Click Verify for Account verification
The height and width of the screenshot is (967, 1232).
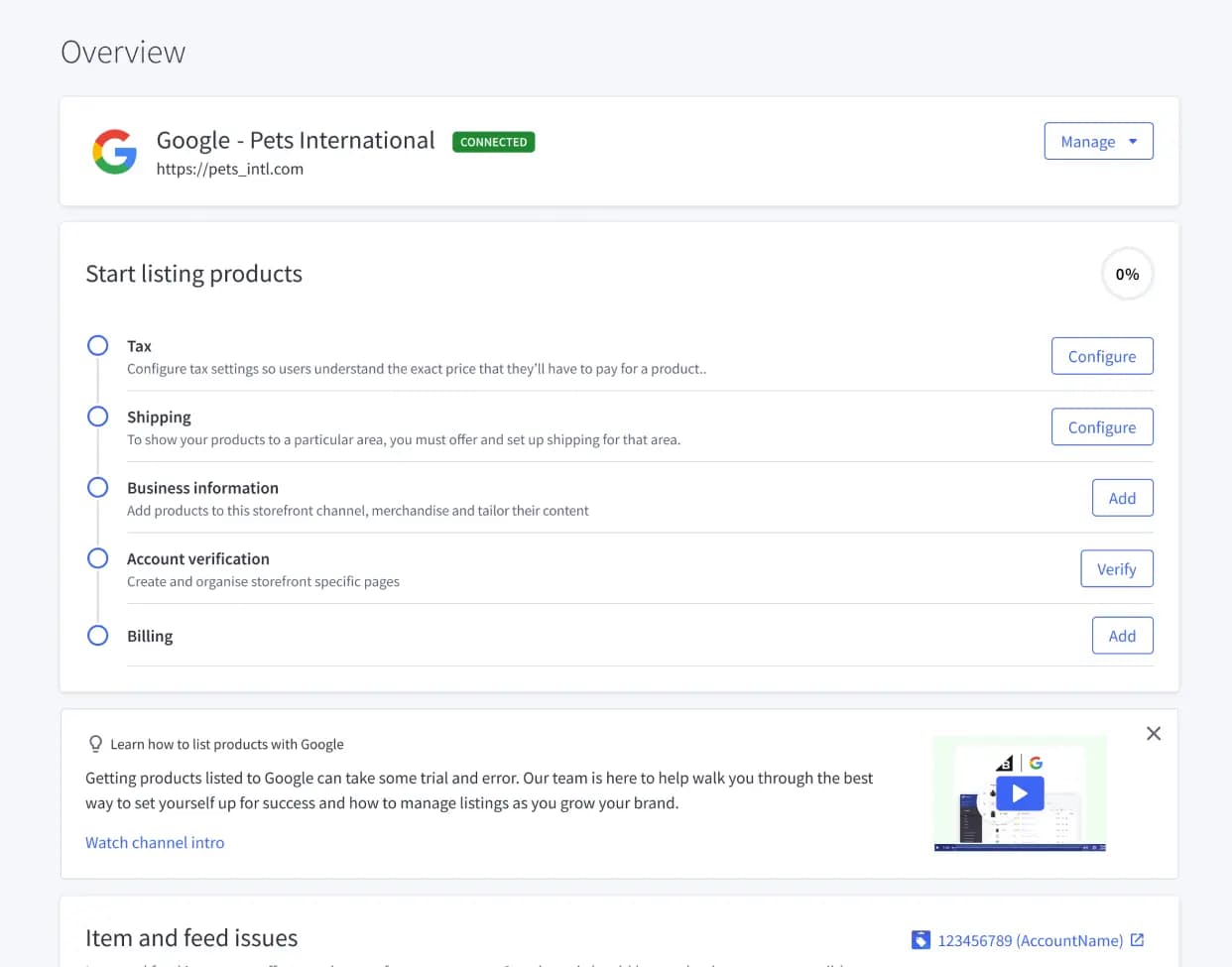click(1116, 569)
